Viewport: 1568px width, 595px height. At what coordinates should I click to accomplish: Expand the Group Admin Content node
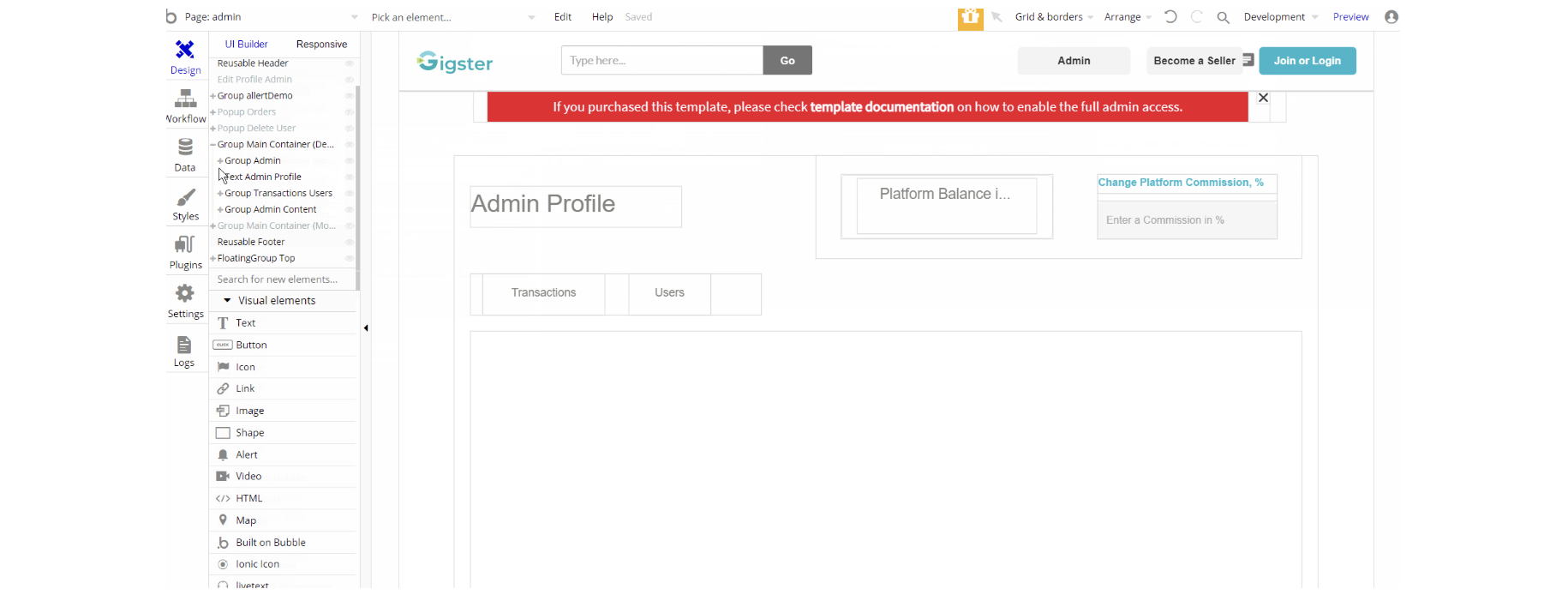[x=220, y=210]
